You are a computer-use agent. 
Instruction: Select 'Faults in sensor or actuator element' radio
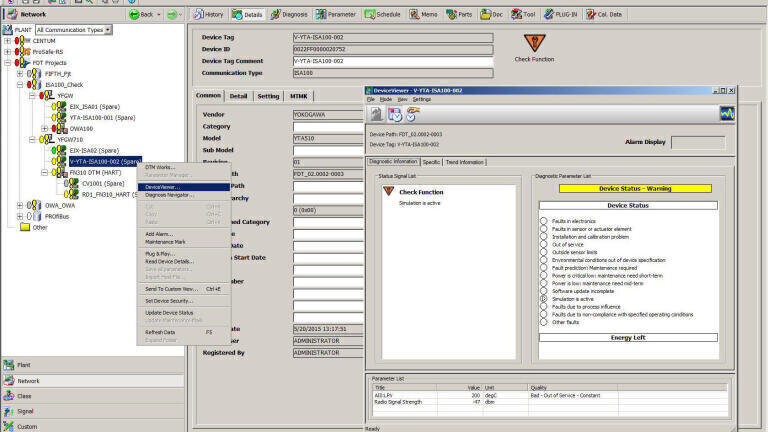pyautogui.click(x=544, y=229)
